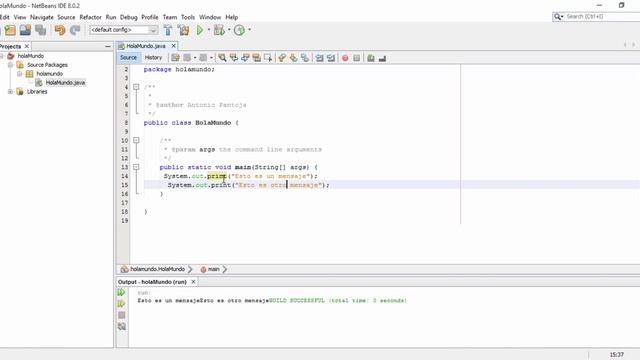
Task: Close the Output - holaMundo (run) tab
Action: (x=193, y=282)
